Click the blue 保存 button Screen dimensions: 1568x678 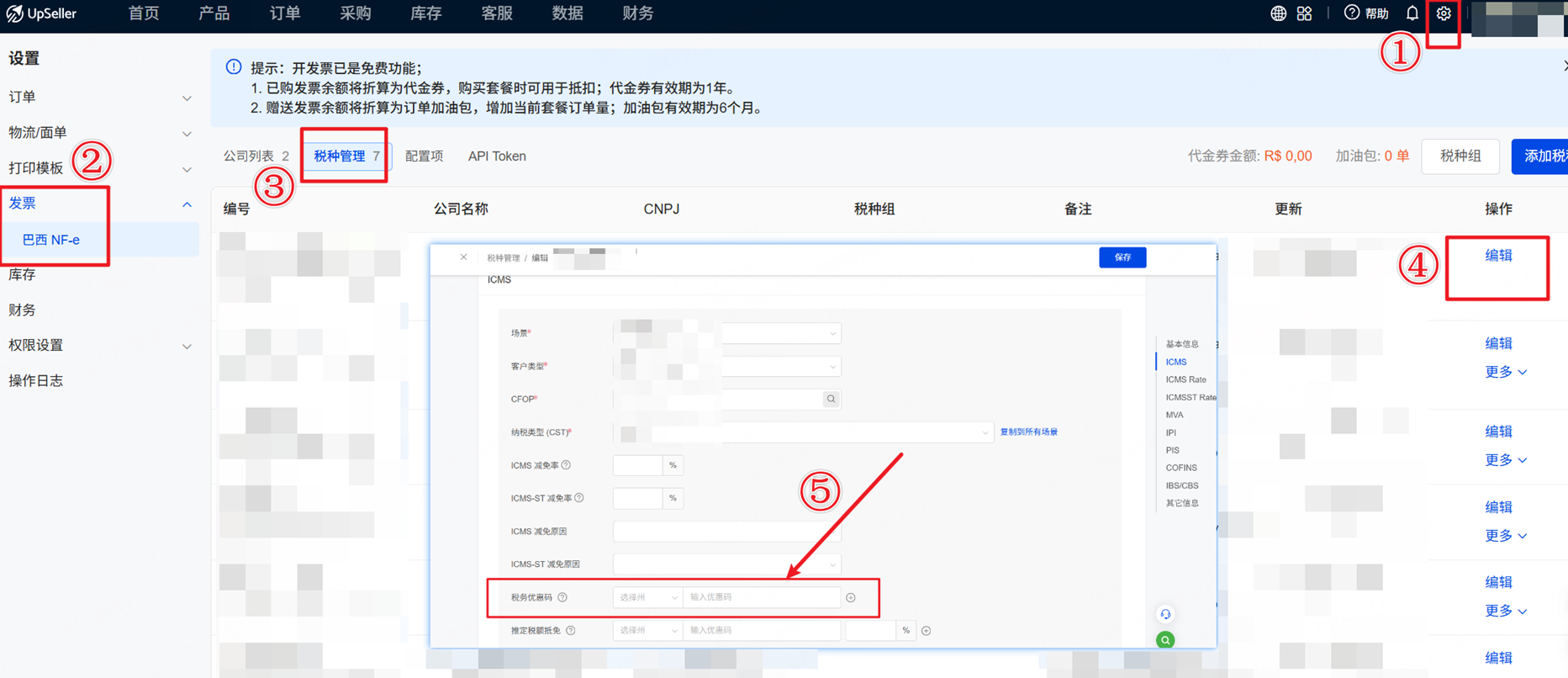coord(1122,257)
